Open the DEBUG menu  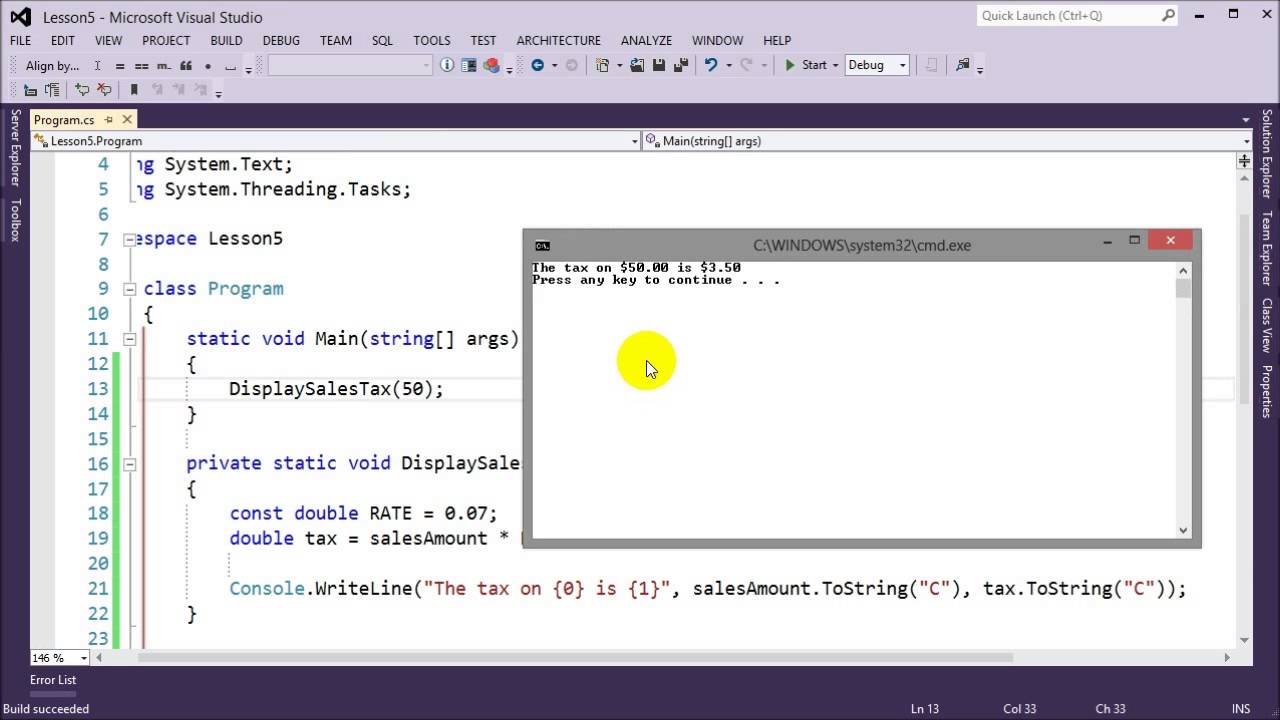tap(281, 40)
